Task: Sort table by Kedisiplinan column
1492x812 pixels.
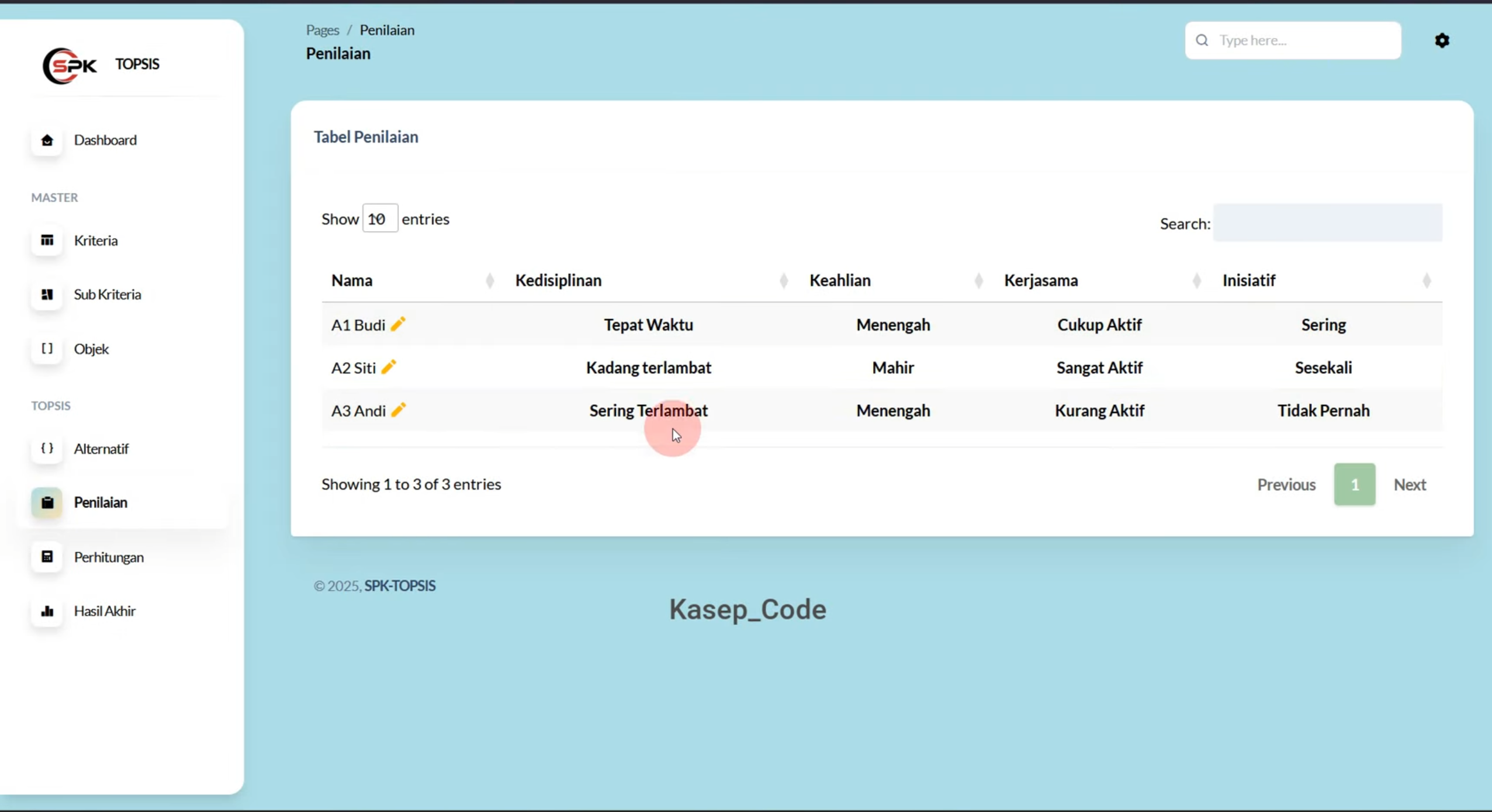Action: pyautogui.click(x=652, y=280)
